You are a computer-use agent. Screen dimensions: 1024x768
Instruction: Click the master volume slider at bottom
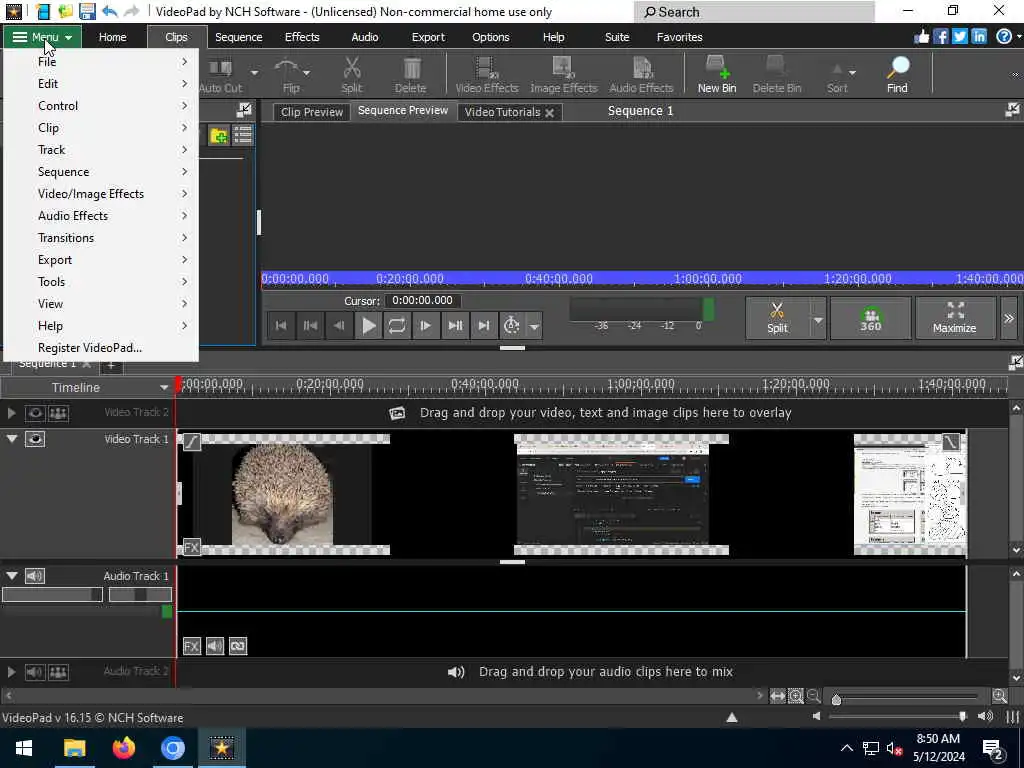[899, 716]
